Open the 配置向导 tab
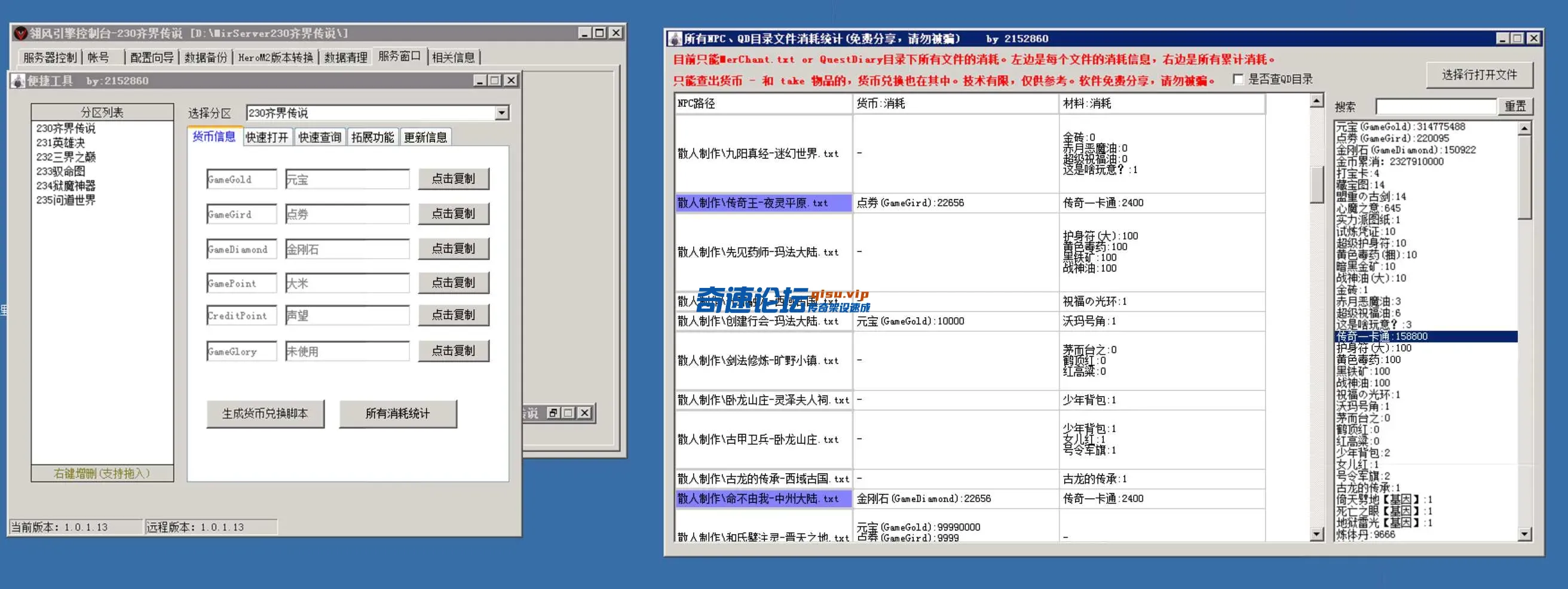This screenshot has height=589, width=1568. pyautogui.click(x=152, y=57)
